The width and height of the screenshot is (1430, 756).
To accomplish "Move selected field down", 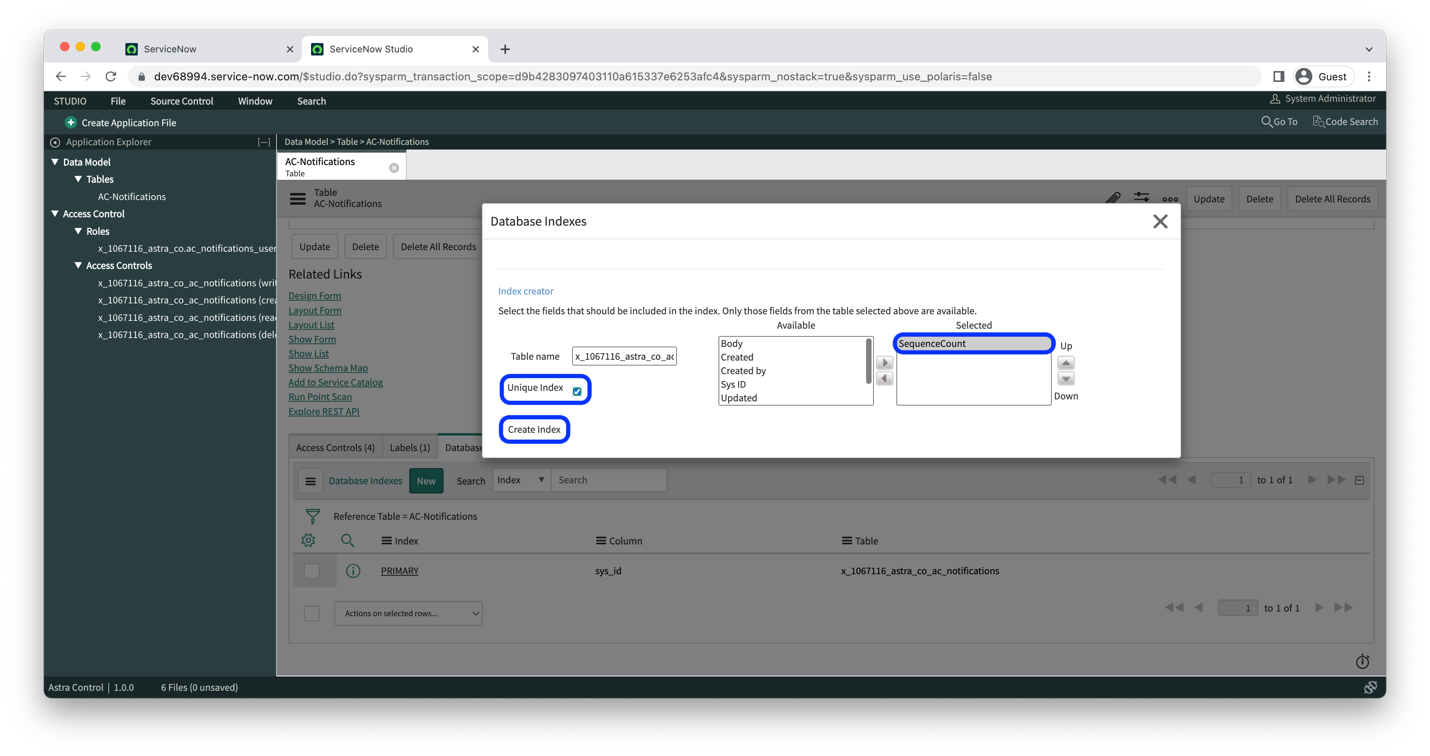I will point(1066,379).
